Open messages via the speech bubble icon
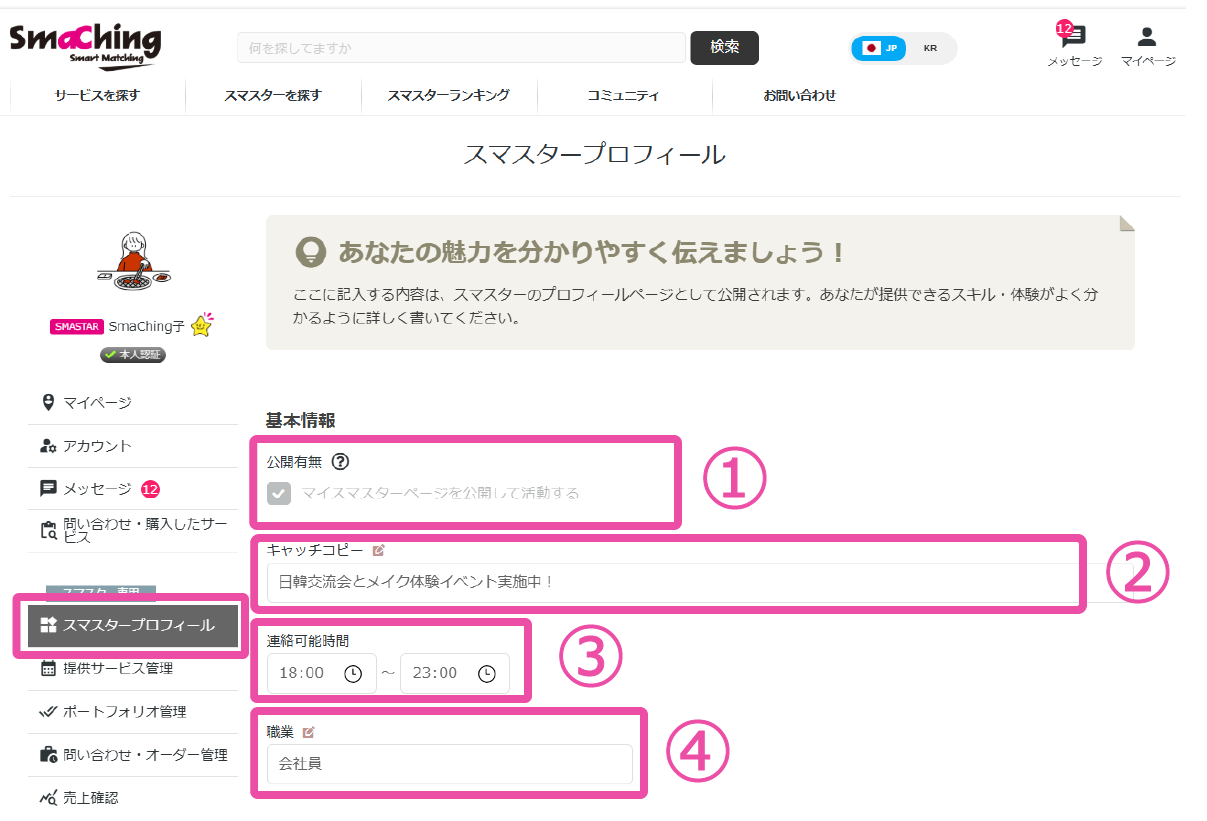 [1074, 38]
